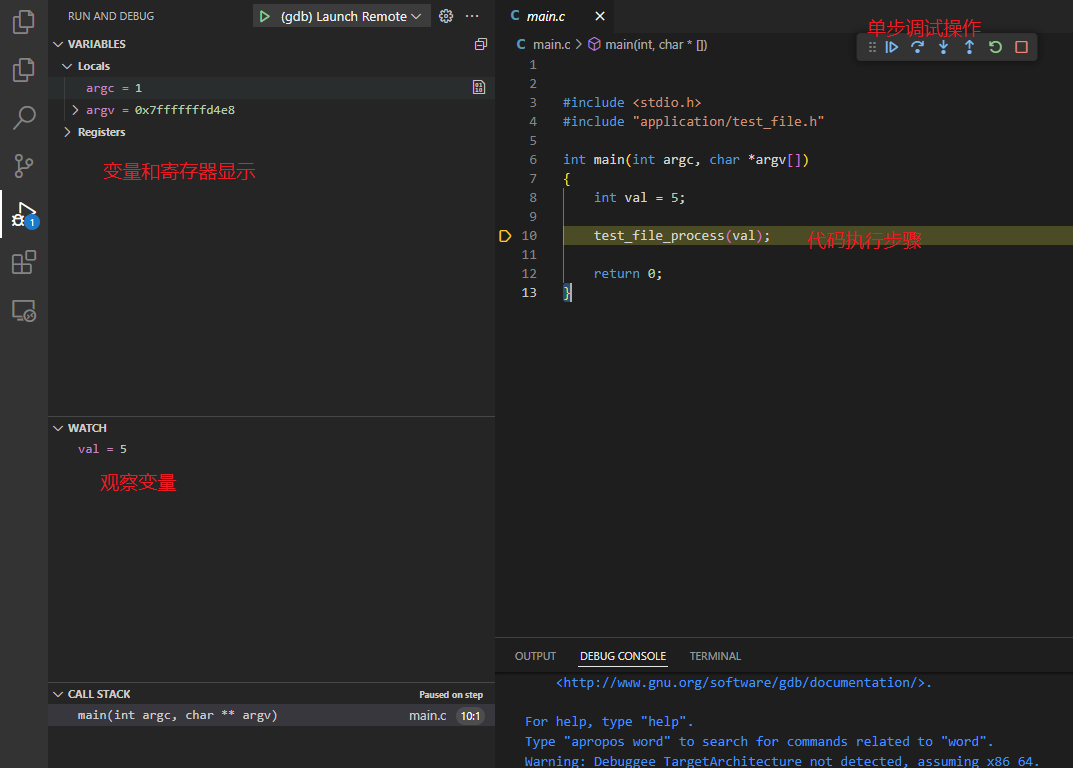Switch to the DEBUG CONSOLE tab

[623, 656]
